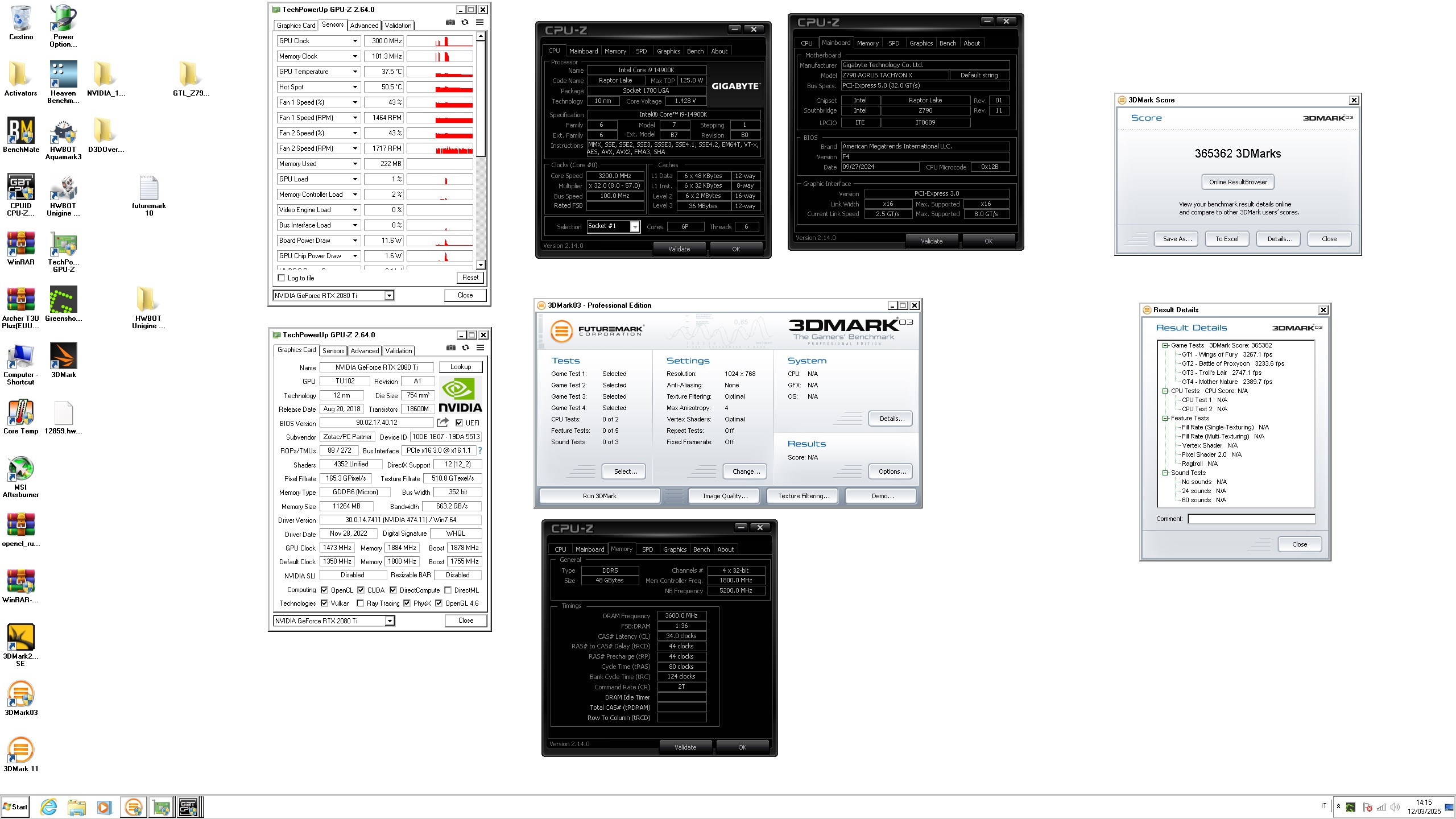Click the BIOS export share icon in GPU-Z
The height and width of the screenshot is (819, 1456).
(x=442, y=423)
